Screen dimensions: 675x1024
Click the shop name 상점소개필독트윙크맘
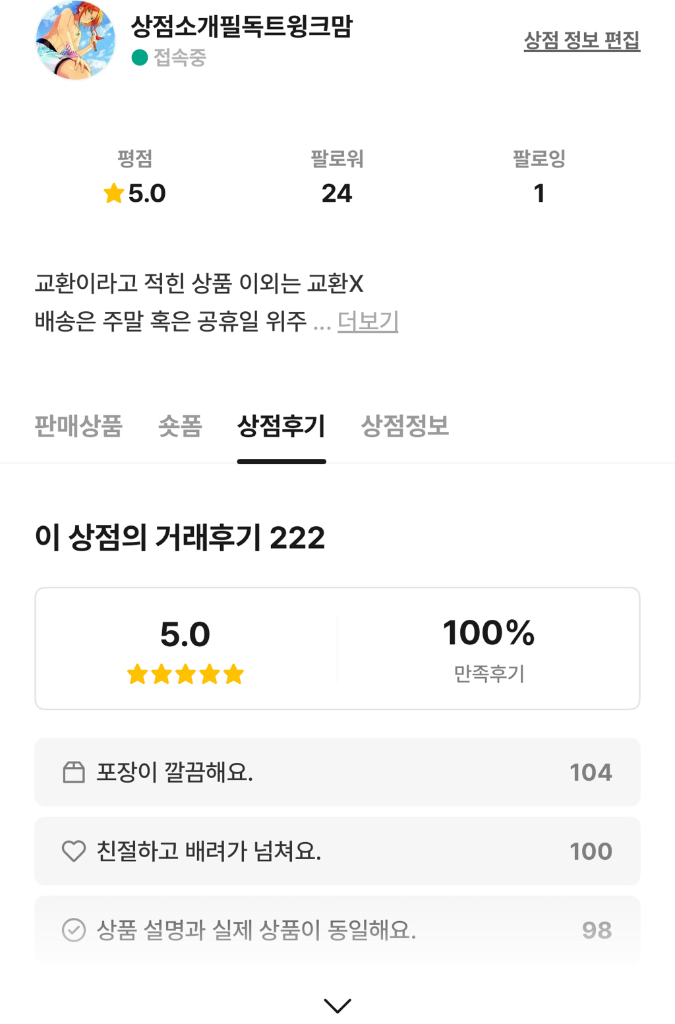(x=242, y=26)
